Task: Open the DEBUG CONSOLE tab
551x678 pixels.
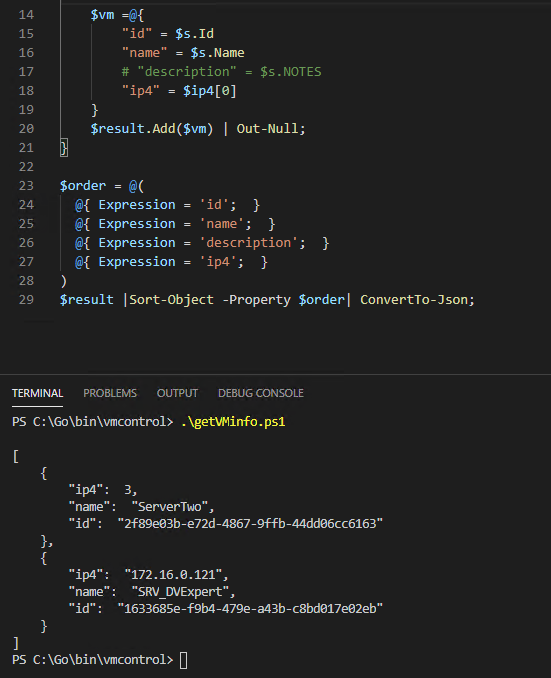Action: [x=261, y=393]
